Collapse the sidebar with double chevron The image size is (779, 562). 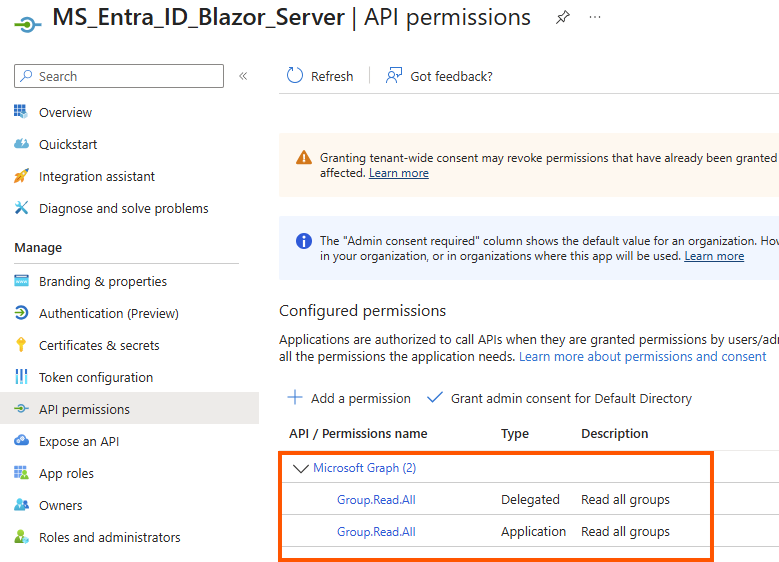(x=243, y=76)
